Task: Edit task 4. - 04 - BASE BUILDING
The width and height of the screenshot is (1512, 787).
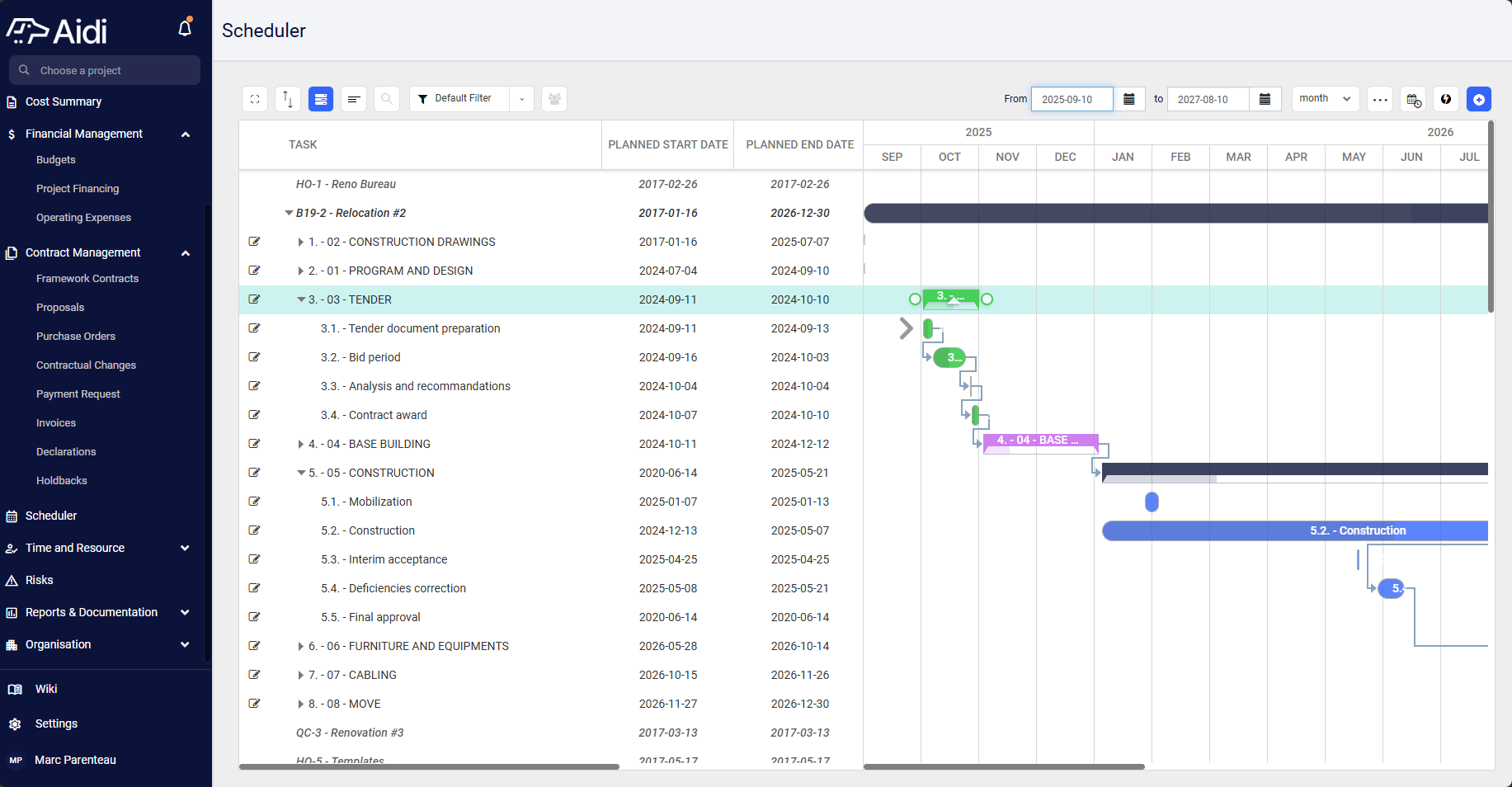Action: coord(255,444)
